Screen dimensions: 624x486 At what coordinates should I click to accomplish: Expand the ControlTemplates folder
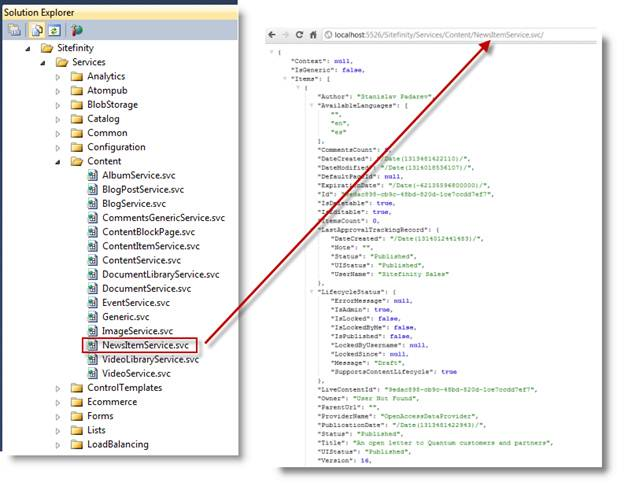(x=58, y=388)
